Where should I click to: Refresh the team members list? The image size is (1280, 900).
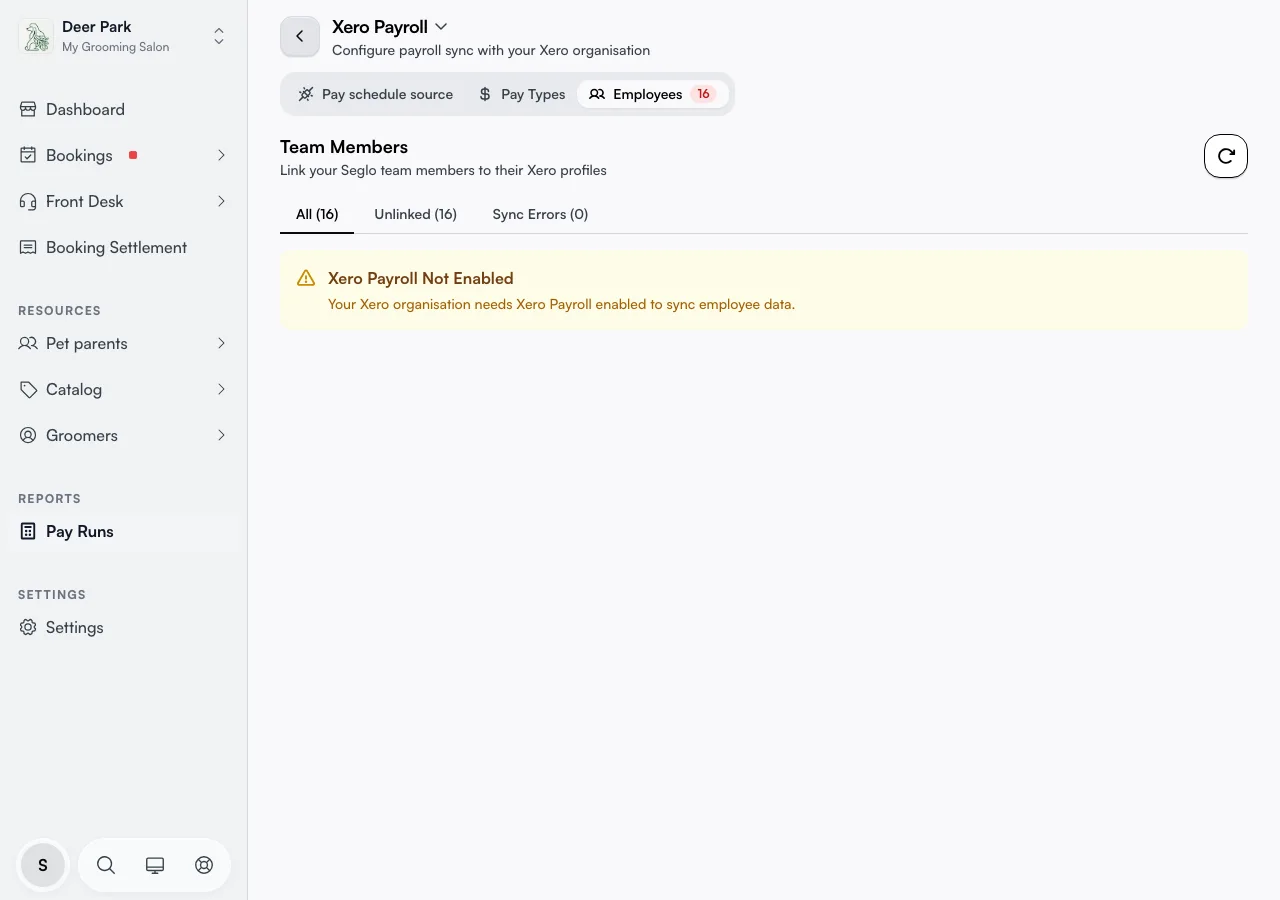(x=1226, y=156)
